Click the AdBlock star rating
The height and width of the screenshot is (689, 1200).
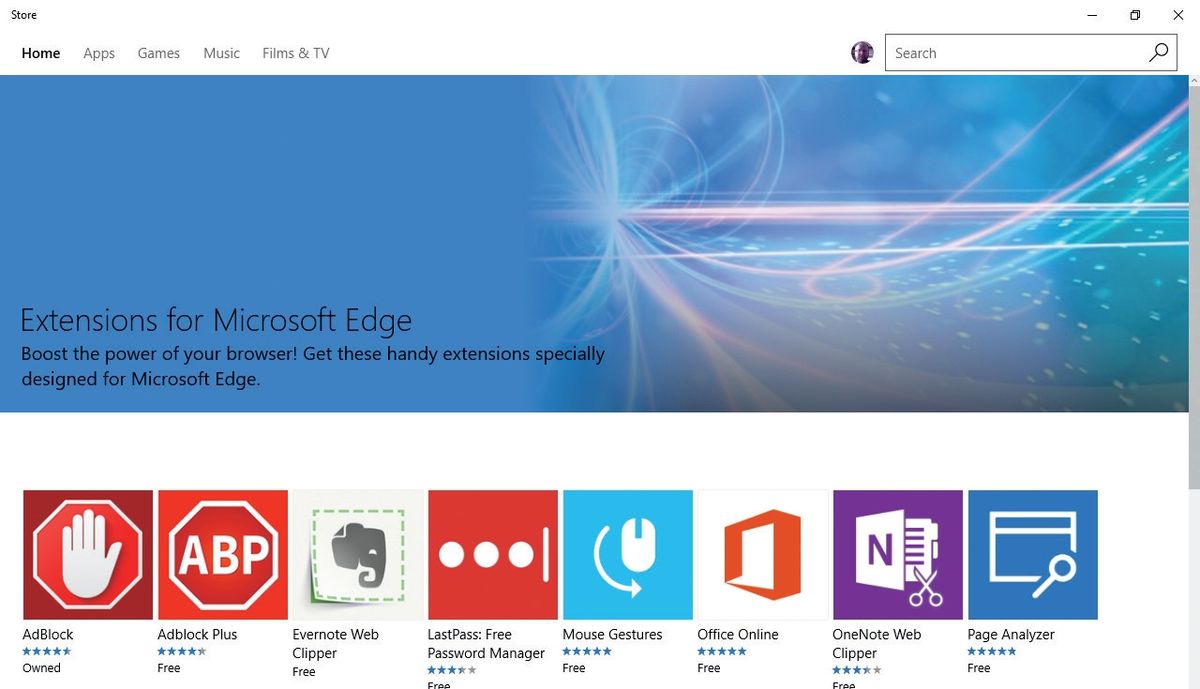(x=47, y=651)
